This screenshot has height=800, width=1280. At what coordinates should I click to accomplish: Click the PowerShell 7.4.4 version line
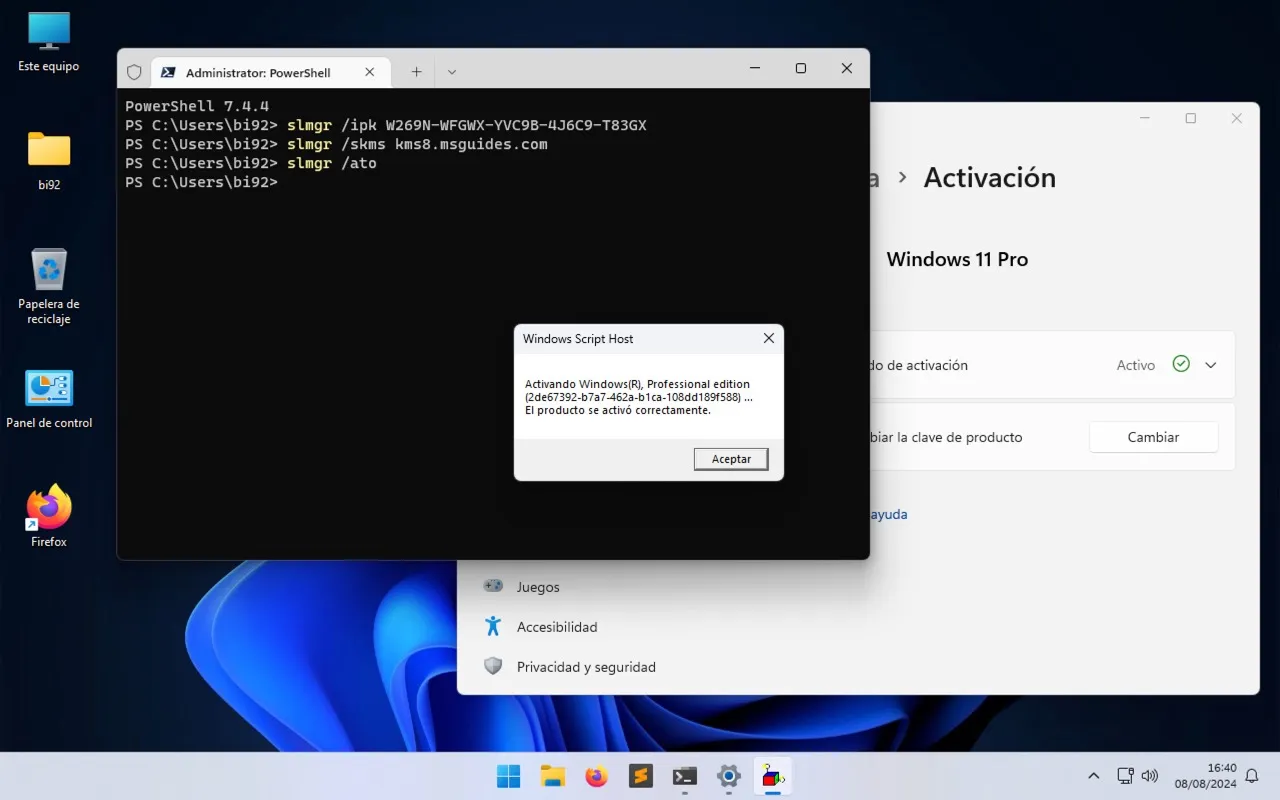point(197,106)
